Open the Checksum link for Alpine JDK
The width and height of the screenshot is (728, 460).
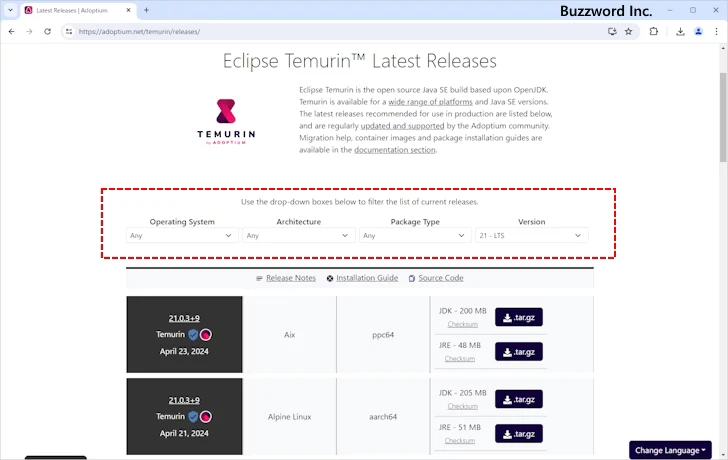point(462,406)
